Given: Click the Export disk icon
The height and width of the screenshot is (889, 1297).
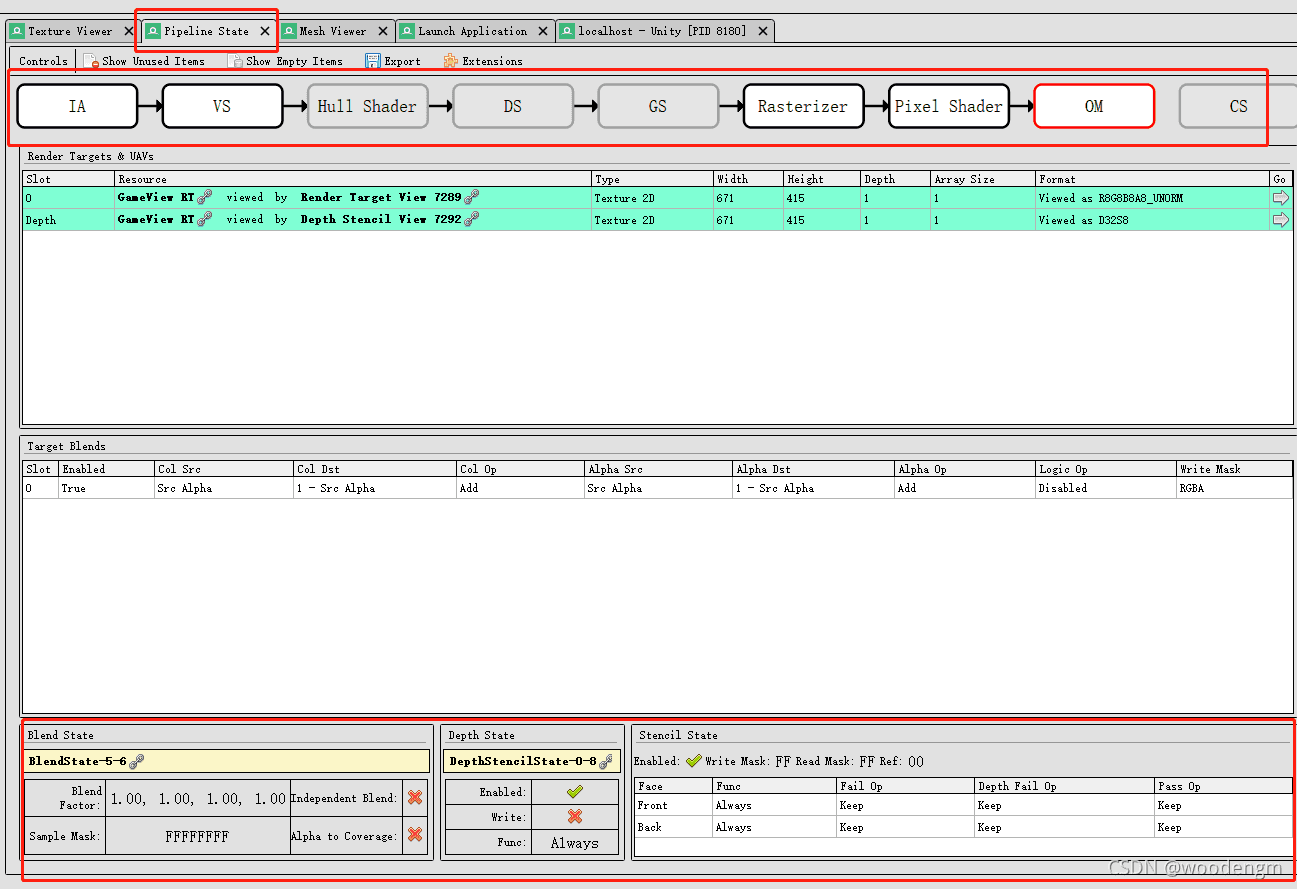Looking at the screenshot, I should (x=373, y=61).
